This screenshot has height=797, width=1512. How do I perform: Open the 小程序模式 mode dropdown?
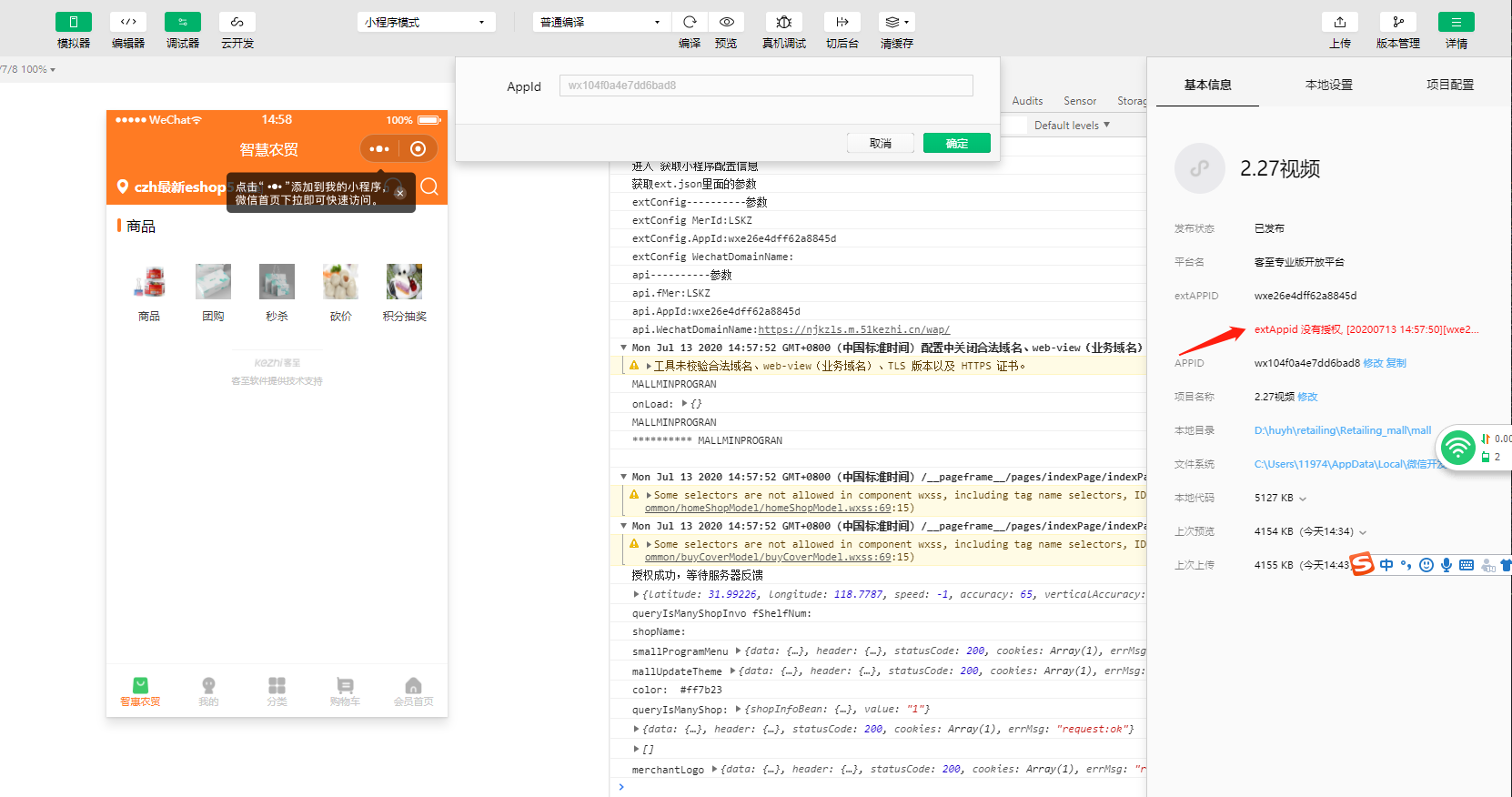[426, 22]
